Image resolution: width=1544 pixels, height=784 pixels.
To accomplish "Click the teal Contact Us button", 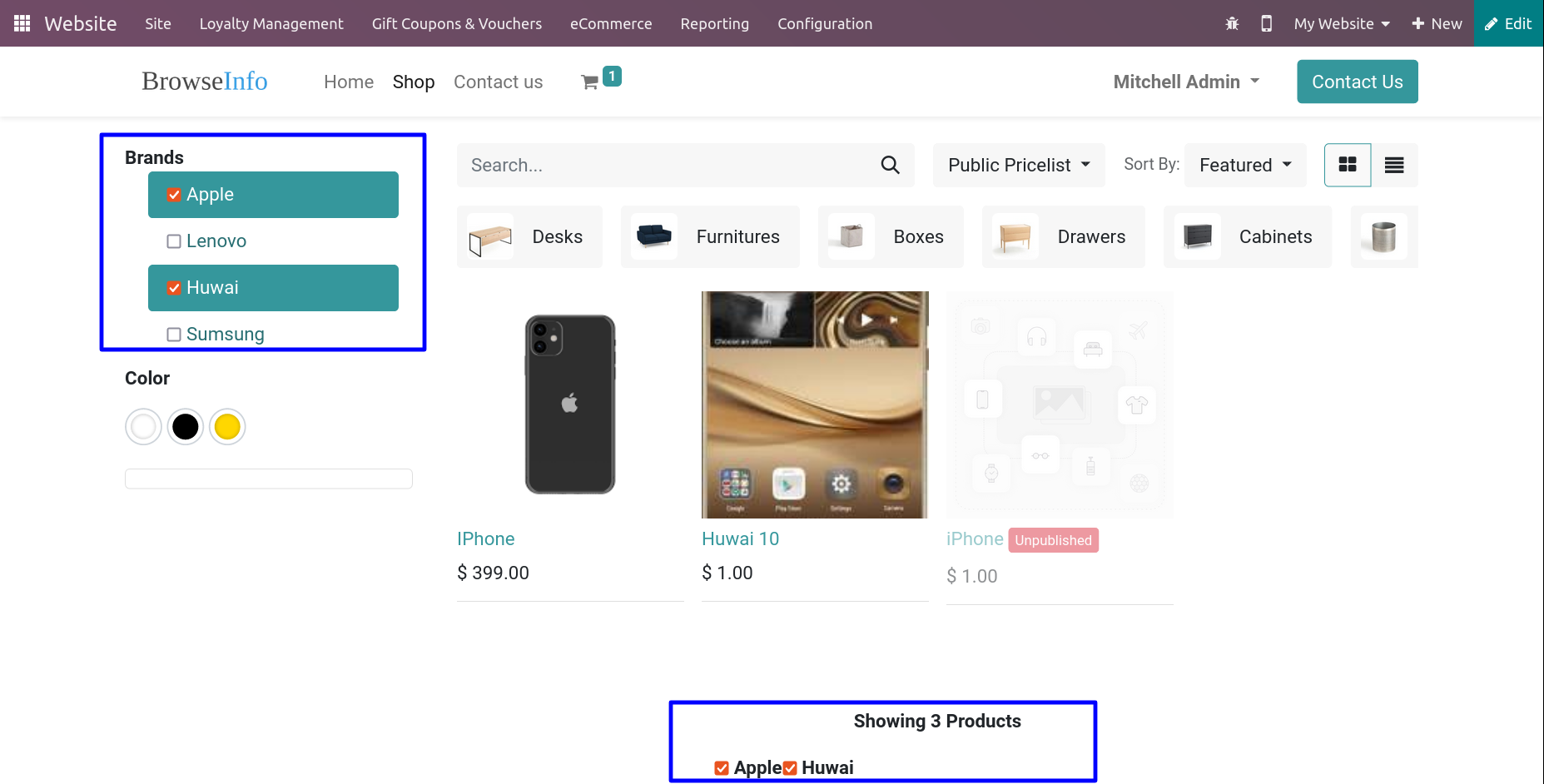I will pos(1358,82).
